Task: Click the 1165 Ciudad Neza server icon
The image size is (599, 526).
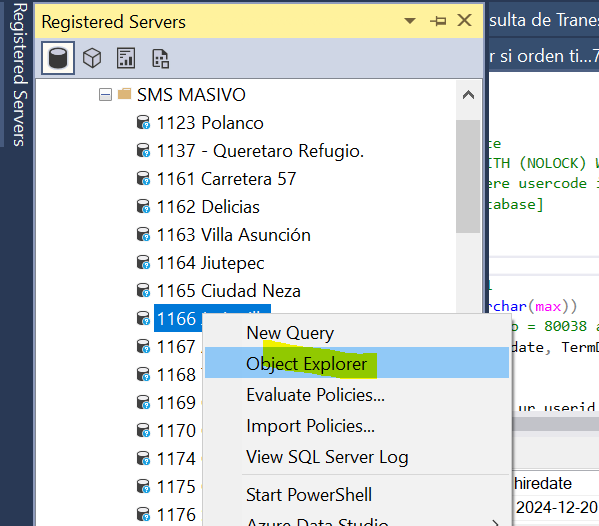Action: coord(143,291)
